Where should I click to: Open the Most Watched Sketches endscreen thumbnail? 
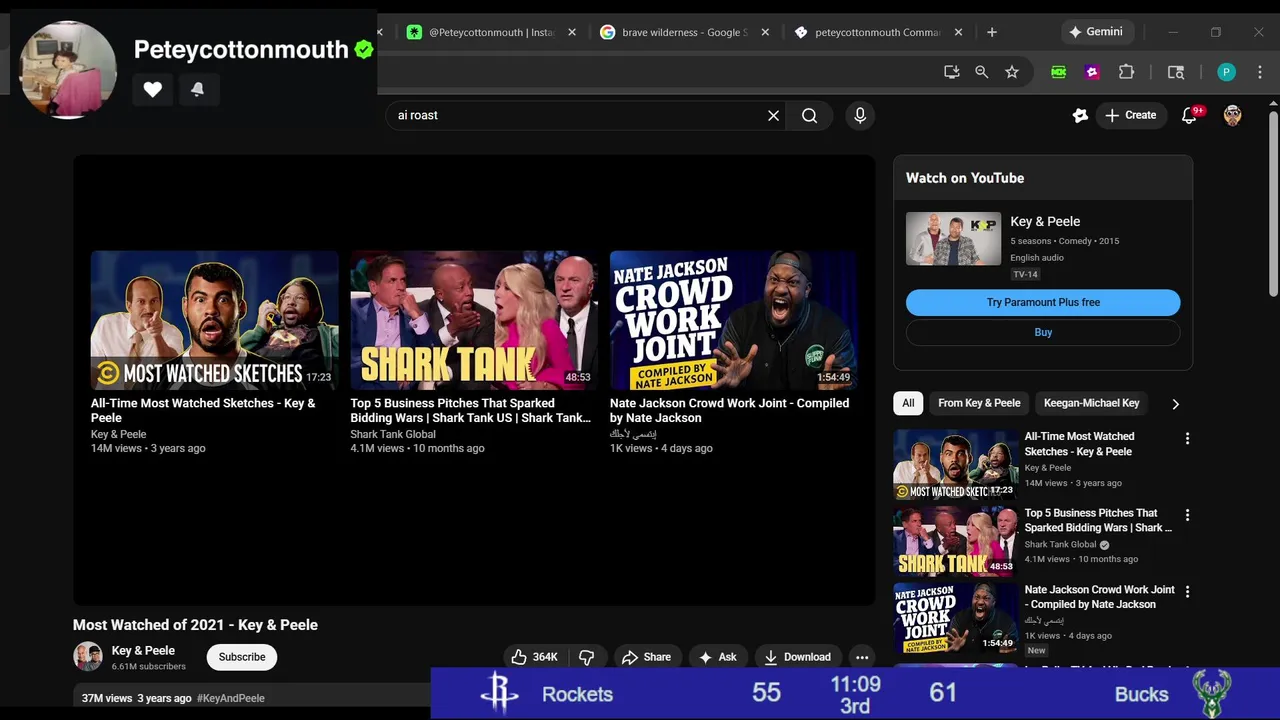[214, 320]
